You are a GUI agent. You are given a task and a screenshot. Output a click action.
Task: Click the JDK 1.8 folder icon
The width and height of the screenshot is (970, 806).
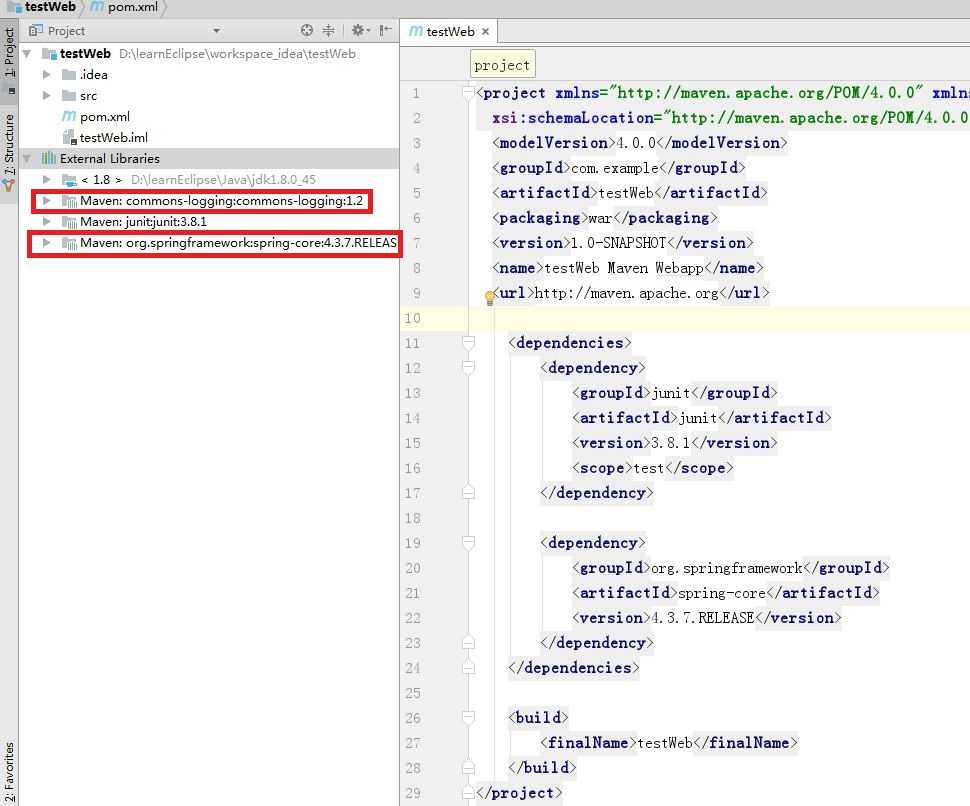point(69,180)
